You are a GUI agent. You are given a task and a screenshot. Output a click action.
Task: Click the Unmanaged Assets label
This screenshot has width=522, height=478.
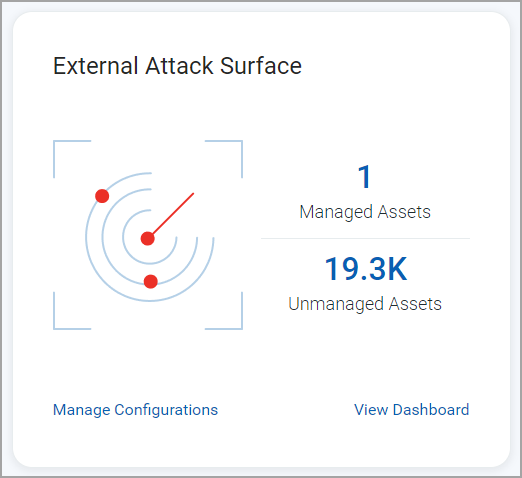point(365,304)
